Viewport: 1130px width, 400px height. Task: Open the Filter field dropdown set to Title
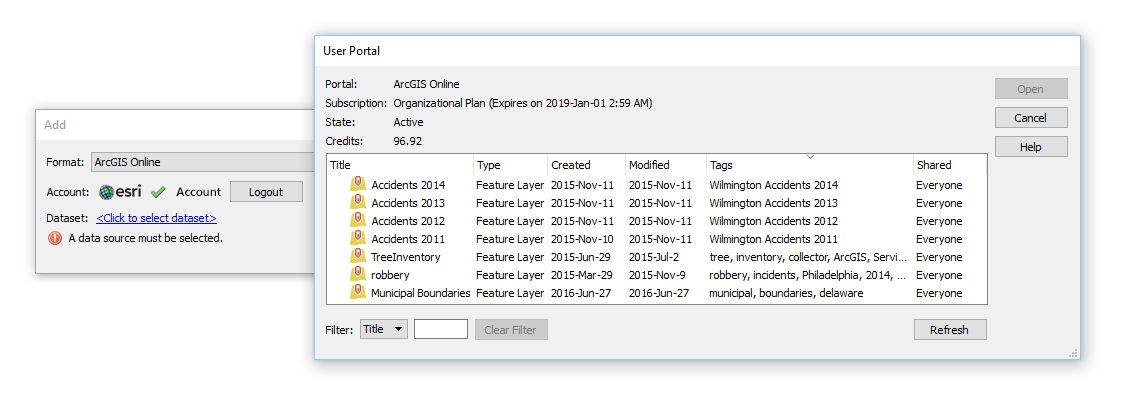[x=383, y=329]
